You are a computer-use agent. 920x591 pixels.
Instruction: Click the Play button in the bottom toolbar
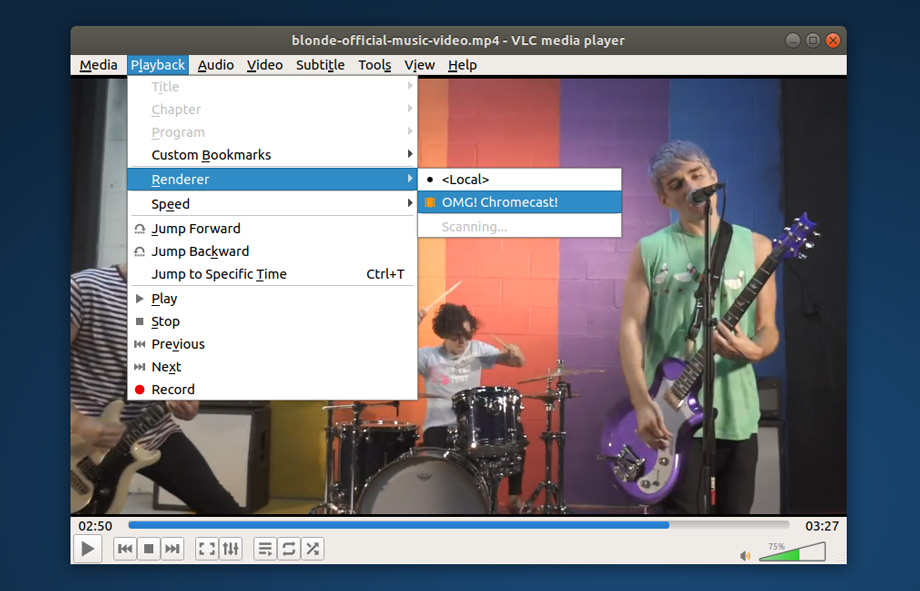[88, 549]
